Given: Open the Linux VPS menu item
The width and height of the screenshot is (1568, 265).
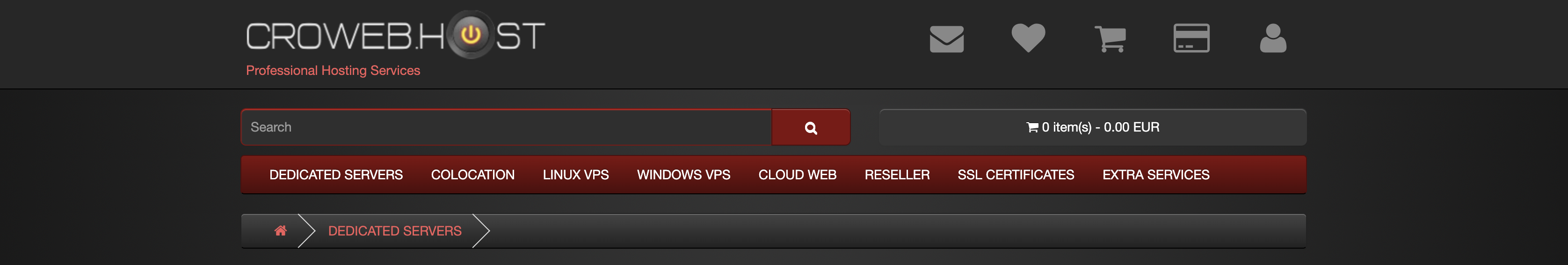Looking at the screenshot, I should 575,175.
